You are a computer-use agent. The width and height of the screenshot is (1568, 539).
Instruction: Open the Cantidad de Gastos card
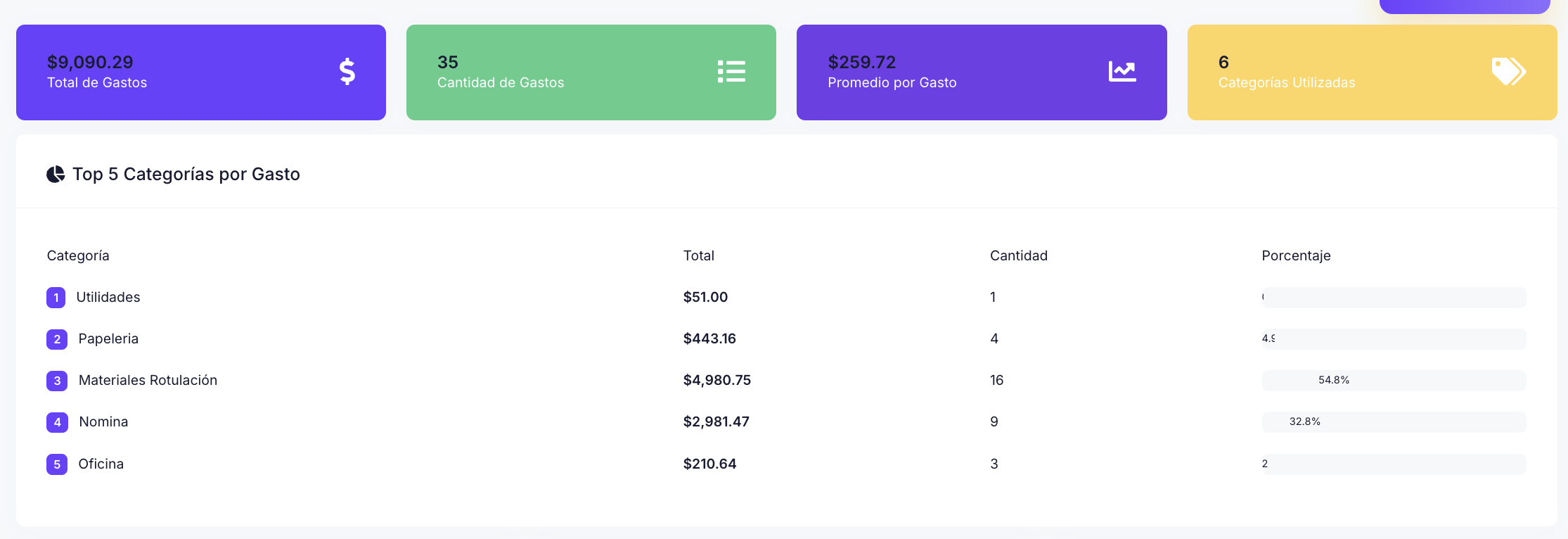[591, 72]
